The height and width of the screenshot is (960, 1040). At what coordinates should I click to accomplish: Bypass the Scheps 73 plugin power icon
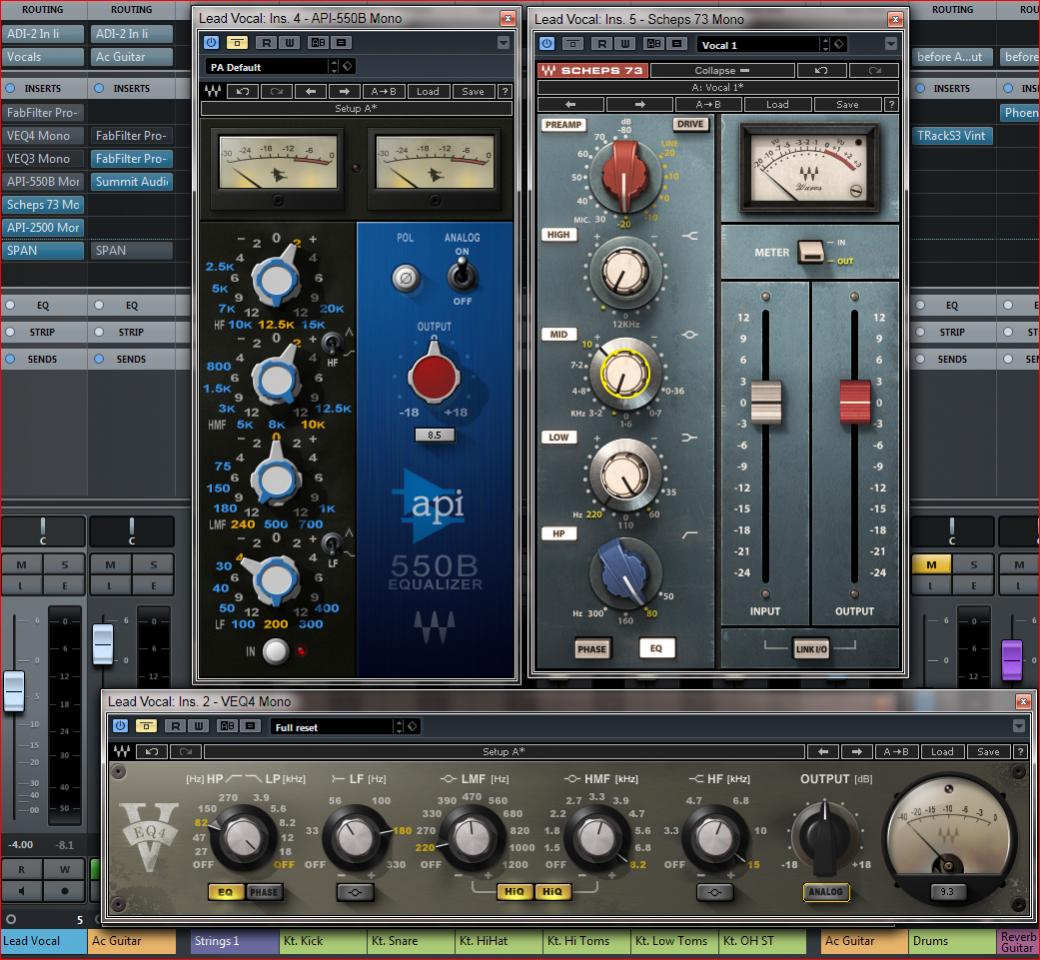[x=547, y=44]
